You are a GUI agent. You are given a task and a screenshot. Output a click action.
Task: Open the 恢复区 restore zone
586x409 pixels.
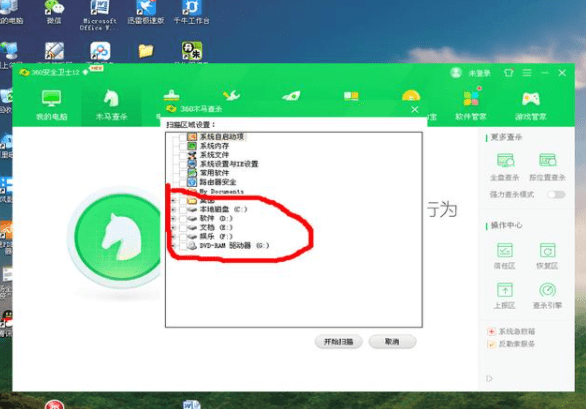tap(547, 256)
